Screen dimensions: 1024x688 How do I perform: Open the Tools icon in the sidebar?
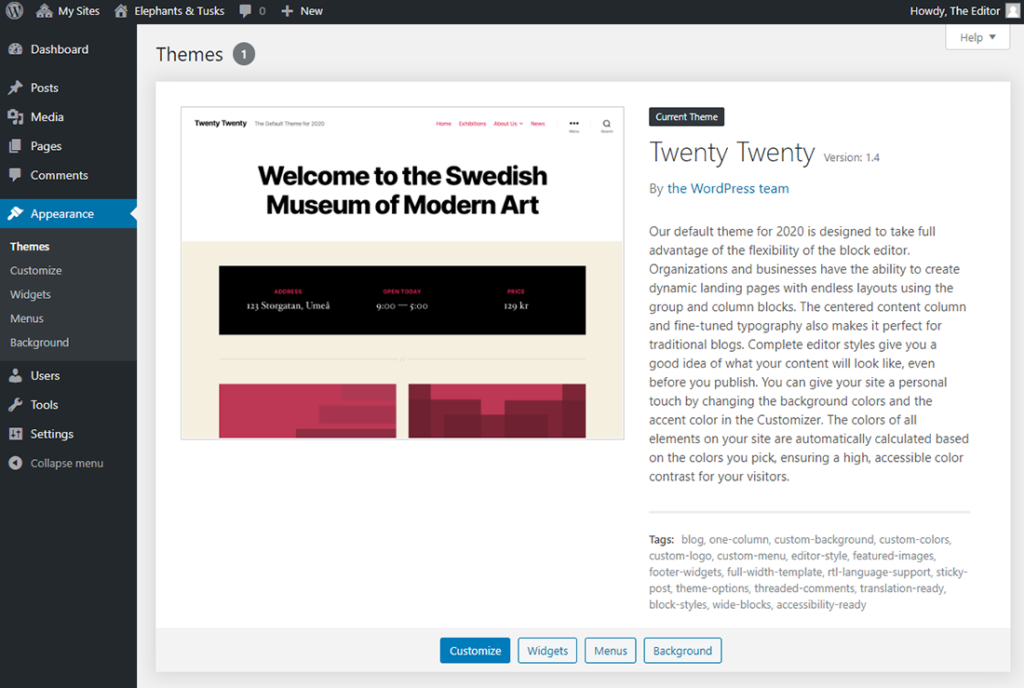pyautogui.click(x=14, y=404)
